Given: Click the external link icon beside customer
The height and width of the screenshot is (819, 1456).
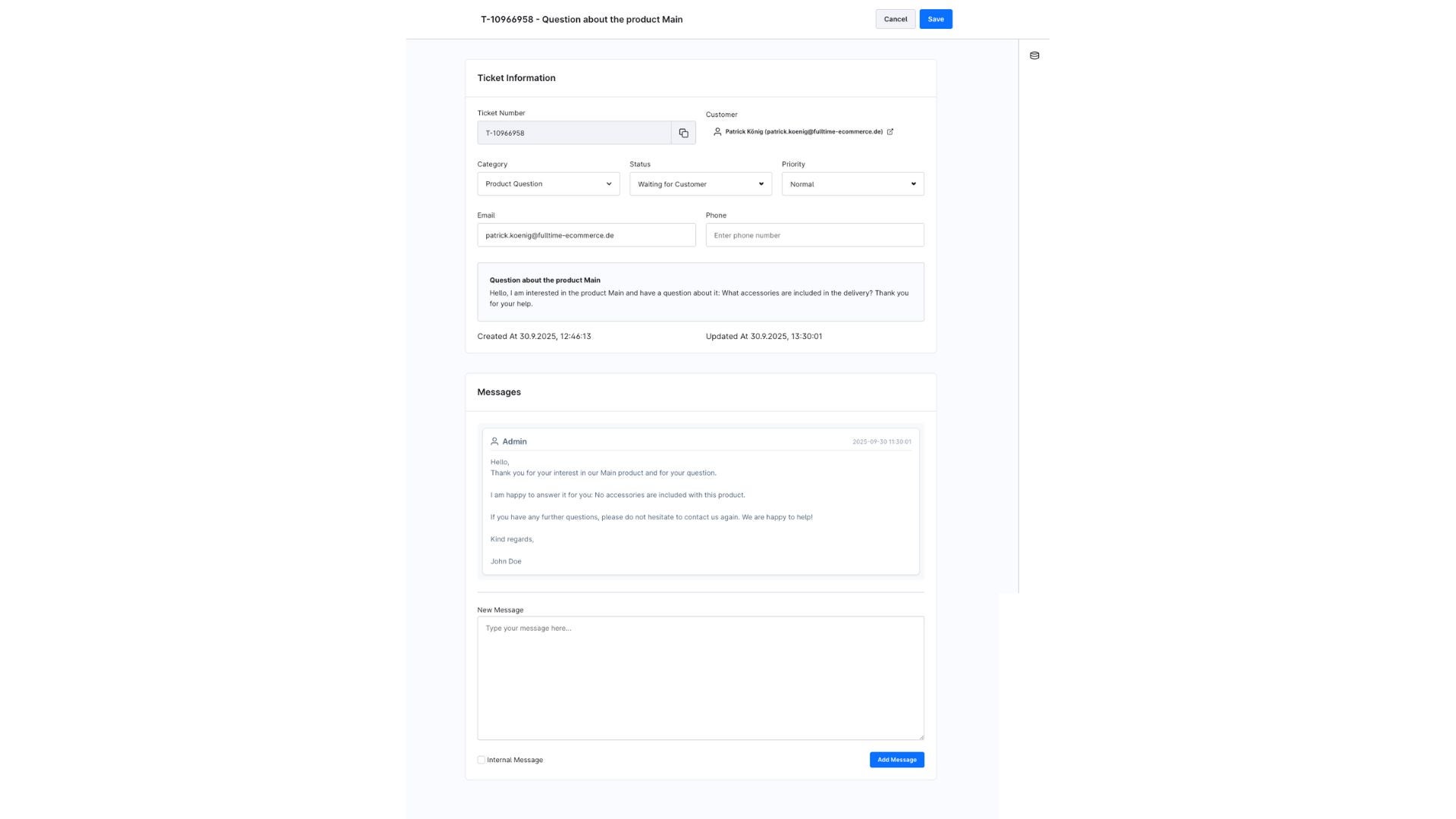Looking at the screenshot, I should 890,132.
